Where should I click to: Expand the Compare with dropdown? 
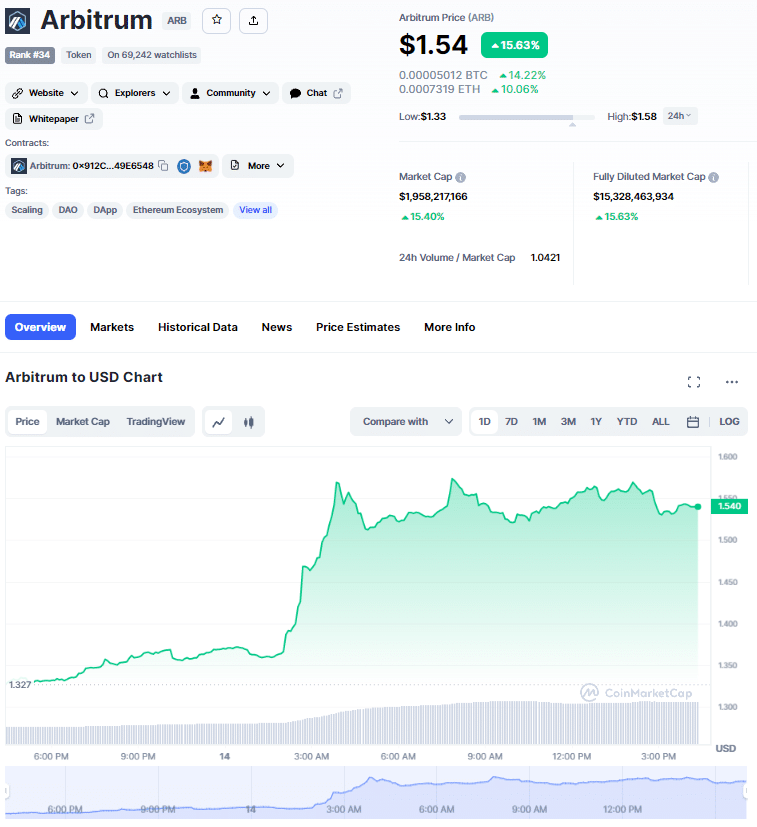[x=406, y=422]
